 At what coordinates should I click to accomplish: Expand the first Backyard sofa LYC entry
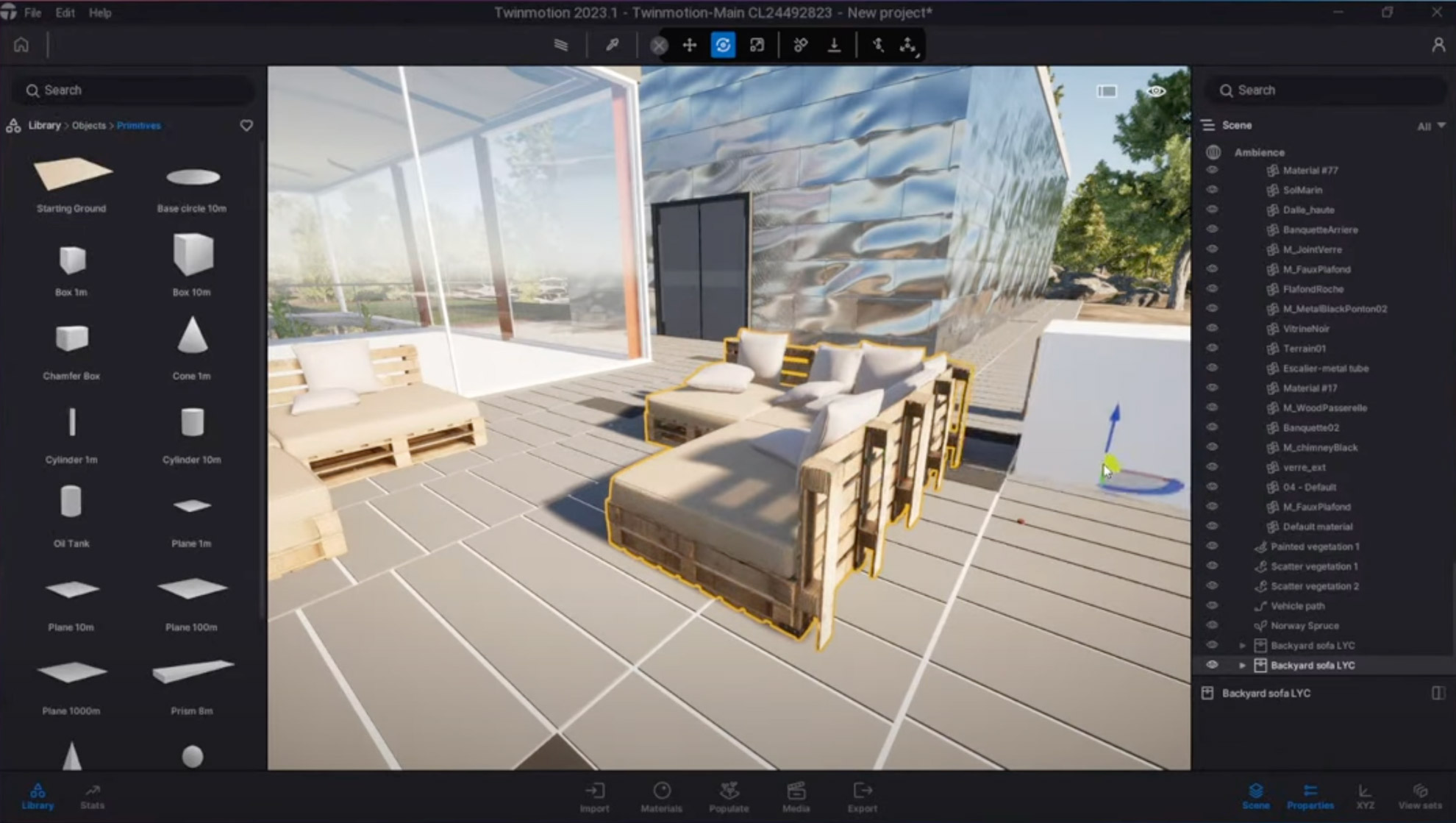(x=1243, y=646)
